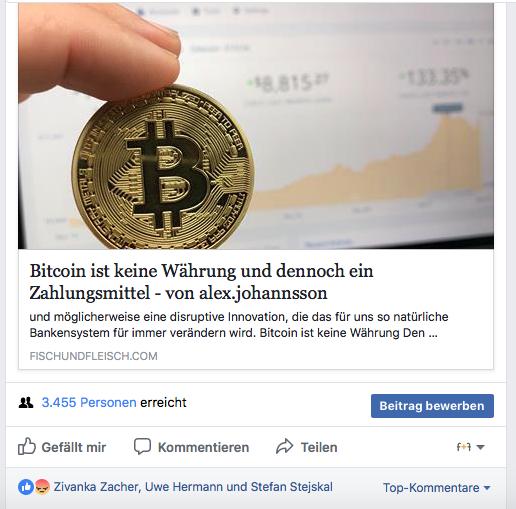This screenshot has height=509, width=516.
Task: Click the Teilen share arrow icon
Action: click(284, 446)
